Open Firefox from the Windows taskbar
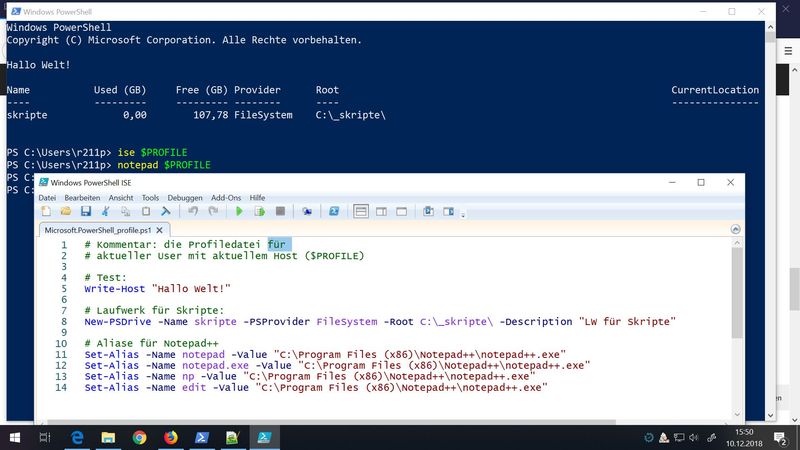Image resolution: width=800 pixels, height=450 pixels. point(170,436)
